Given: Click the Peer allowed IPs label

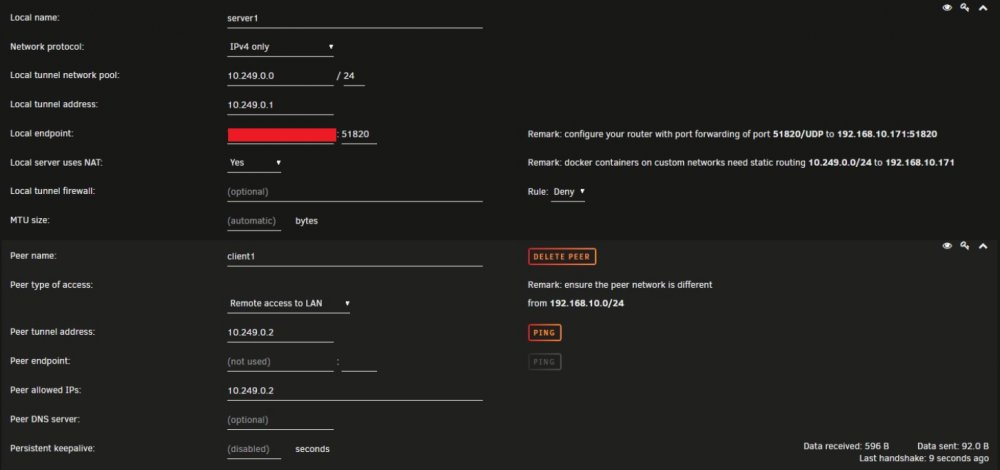Looking at the screenshot, I should coord(45,390).
